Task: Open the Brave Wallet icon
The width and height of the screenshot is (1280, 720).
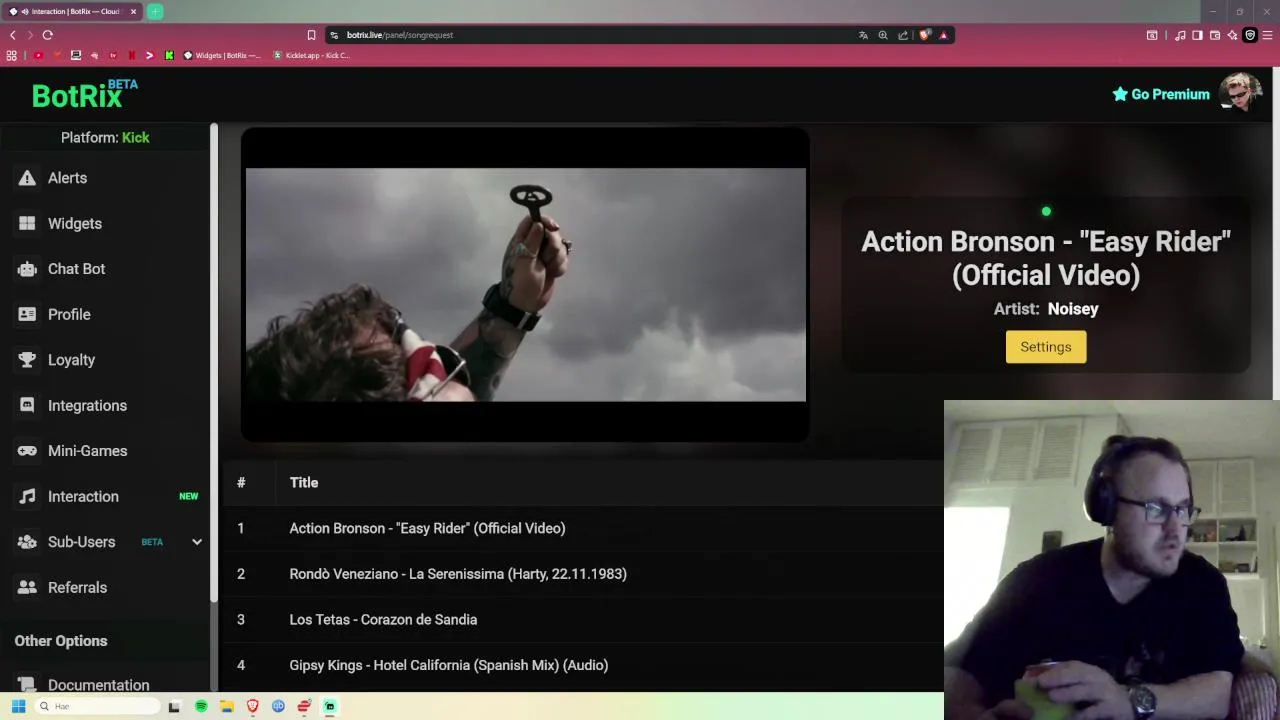Action: tap(1215, 35)
